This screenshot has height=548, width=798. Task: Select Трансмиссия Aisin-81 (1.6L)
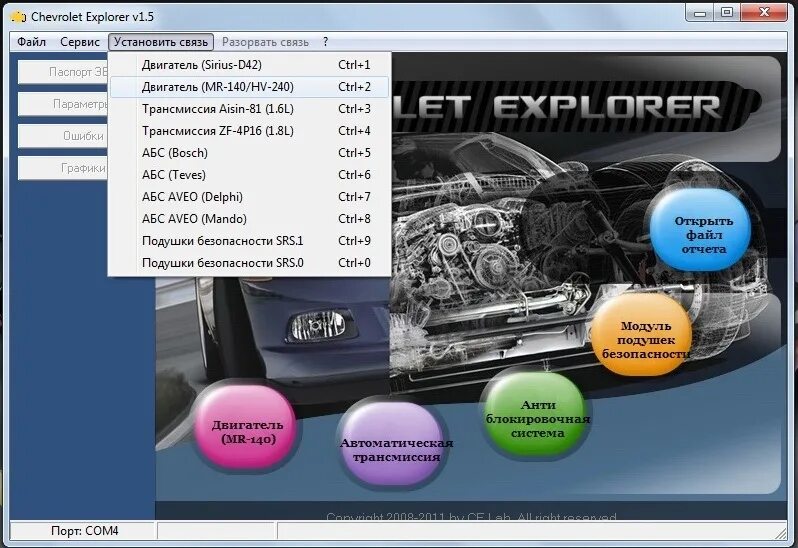pyautogui.click(x=249, y=109)
